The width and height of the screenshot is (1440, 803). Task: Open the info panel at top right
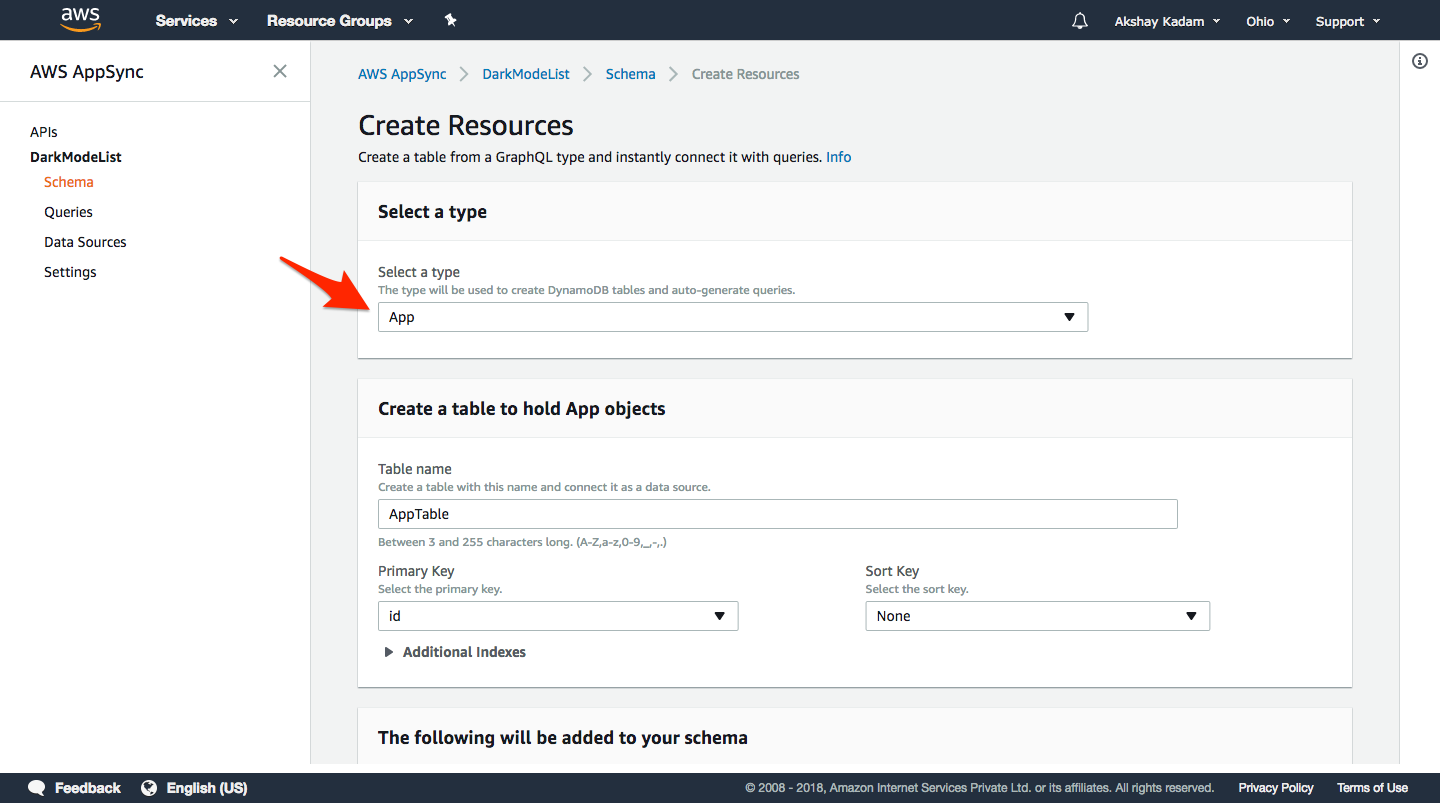(1419, 61)
